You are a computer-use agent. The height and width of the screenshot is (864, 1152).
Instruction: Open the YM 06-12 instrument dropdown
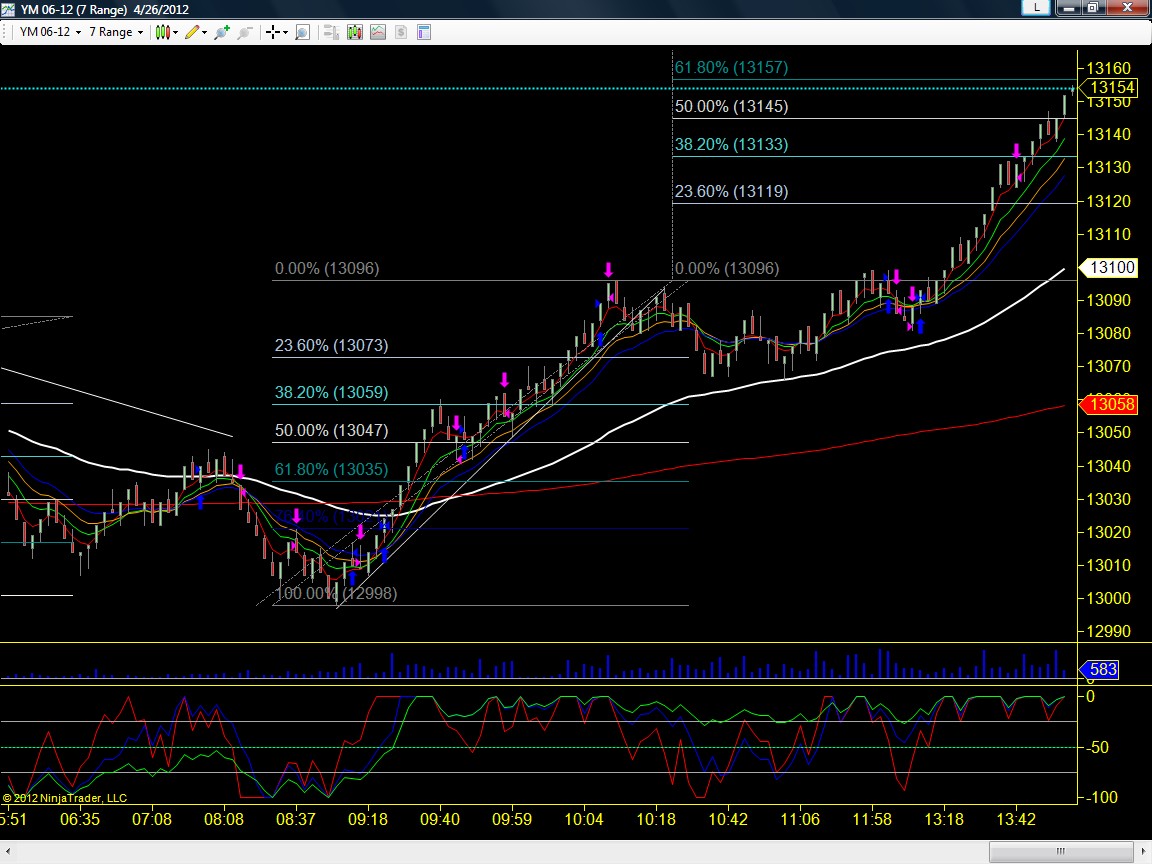tap(50, 32)
